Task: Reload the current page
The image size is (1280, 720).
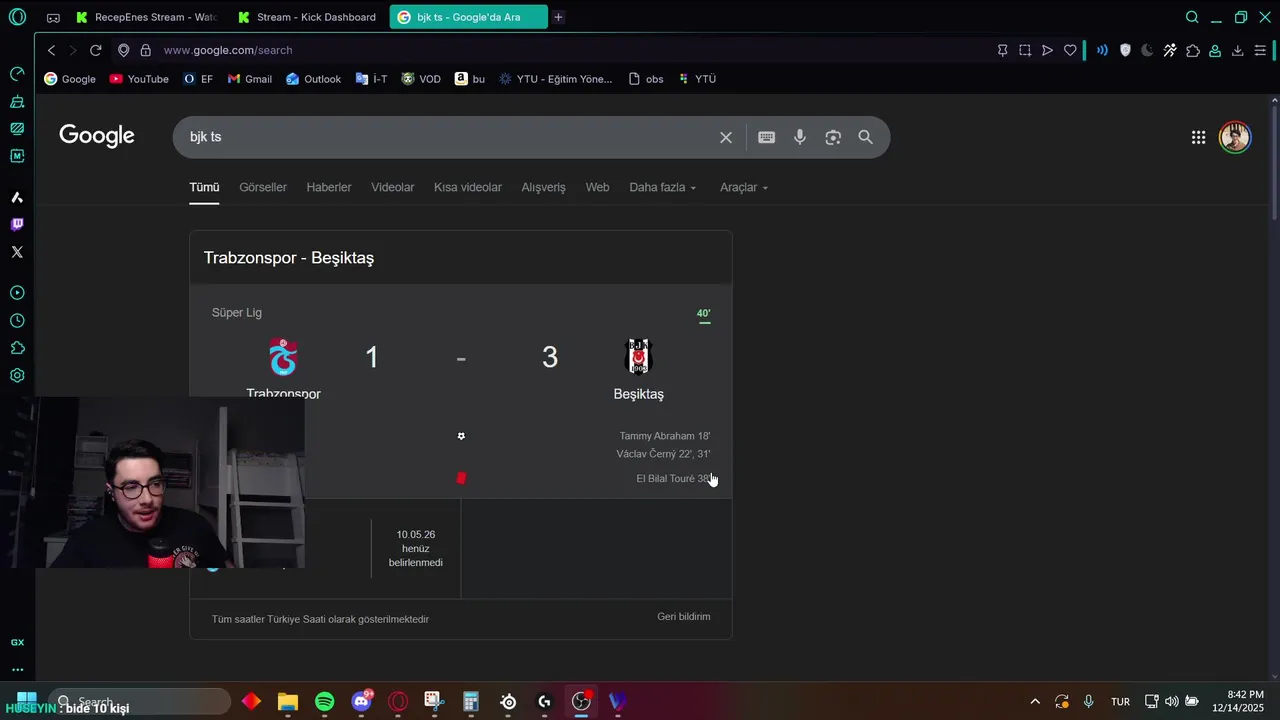Action: click(x=95, y=50)
